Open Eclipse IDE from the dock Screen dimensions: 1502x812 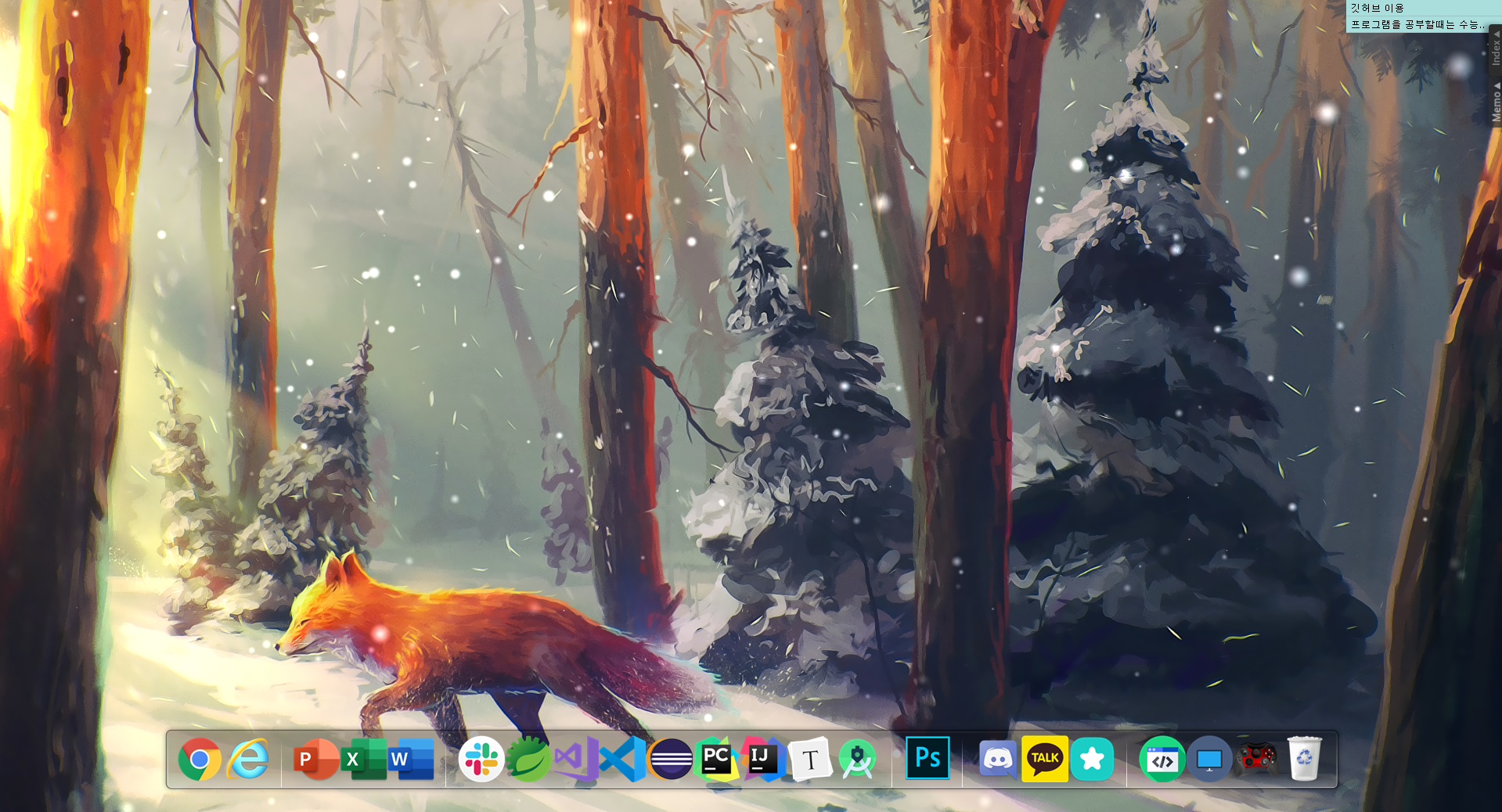pyautogui.click(x=671, y=759)
